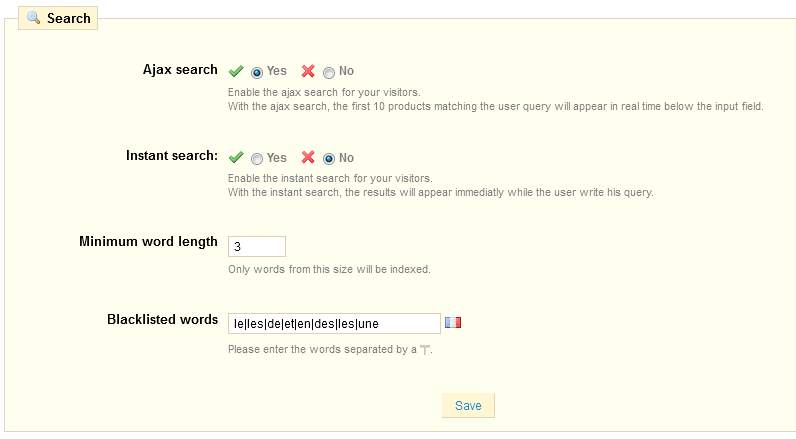
Task: Focus the Blacklisted words input field
Action: 334,324
